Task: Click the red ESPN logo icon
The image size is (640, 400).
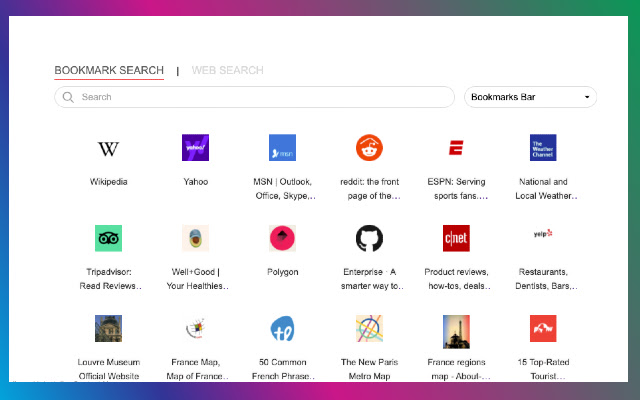Action: [456, 148]
